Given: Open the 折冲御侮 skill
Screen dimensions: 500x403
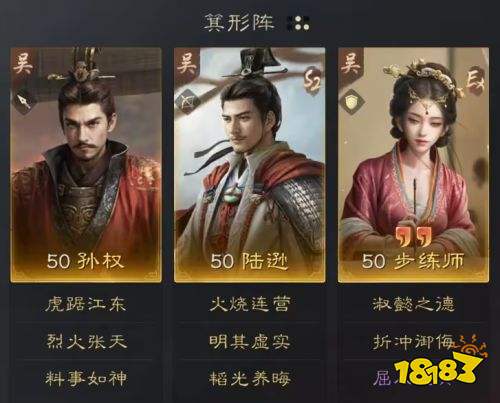Looking at the screenshot, I should 414,341.
